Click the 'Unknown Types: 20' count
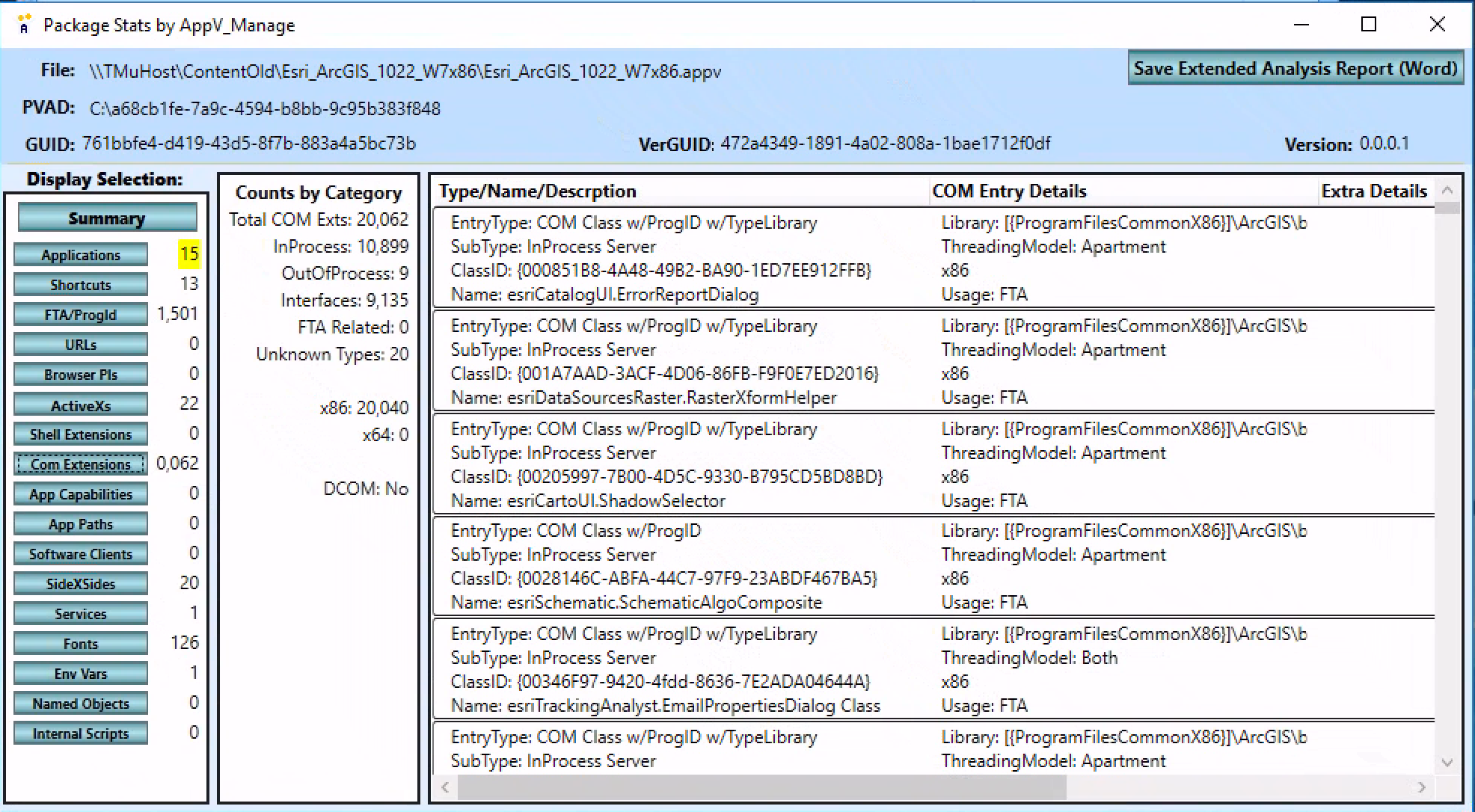The height and width of the screenshot is (812, 1475). coord(332,354)
